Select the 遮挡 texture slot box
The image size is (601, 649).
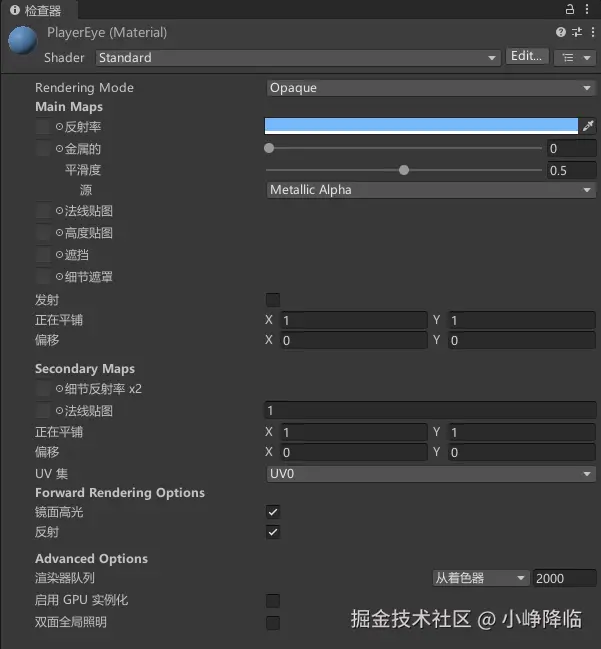(43, 255)
